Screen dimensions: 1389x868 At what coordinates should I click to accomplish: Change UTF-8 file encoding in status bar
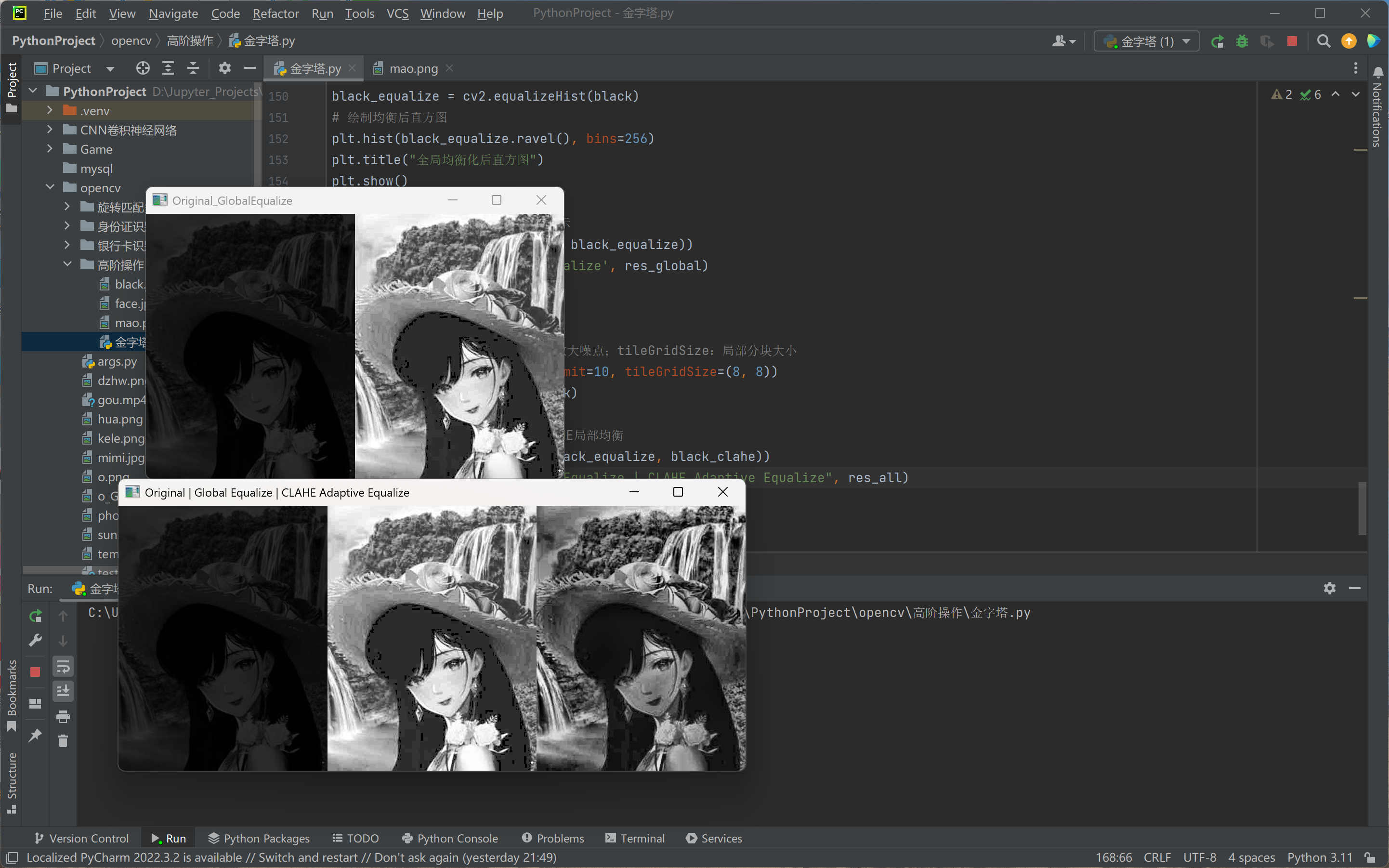[x=1199, y=858]
